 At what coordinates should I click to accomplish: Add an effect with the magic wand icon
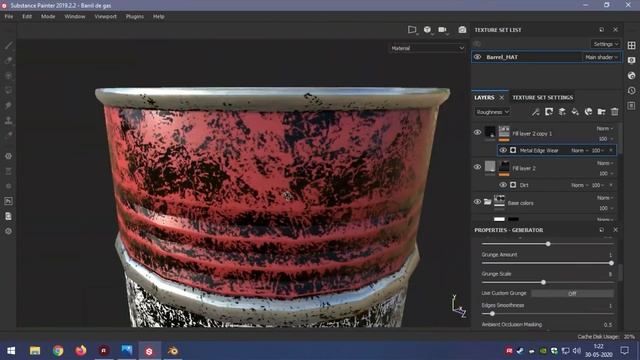536,112
